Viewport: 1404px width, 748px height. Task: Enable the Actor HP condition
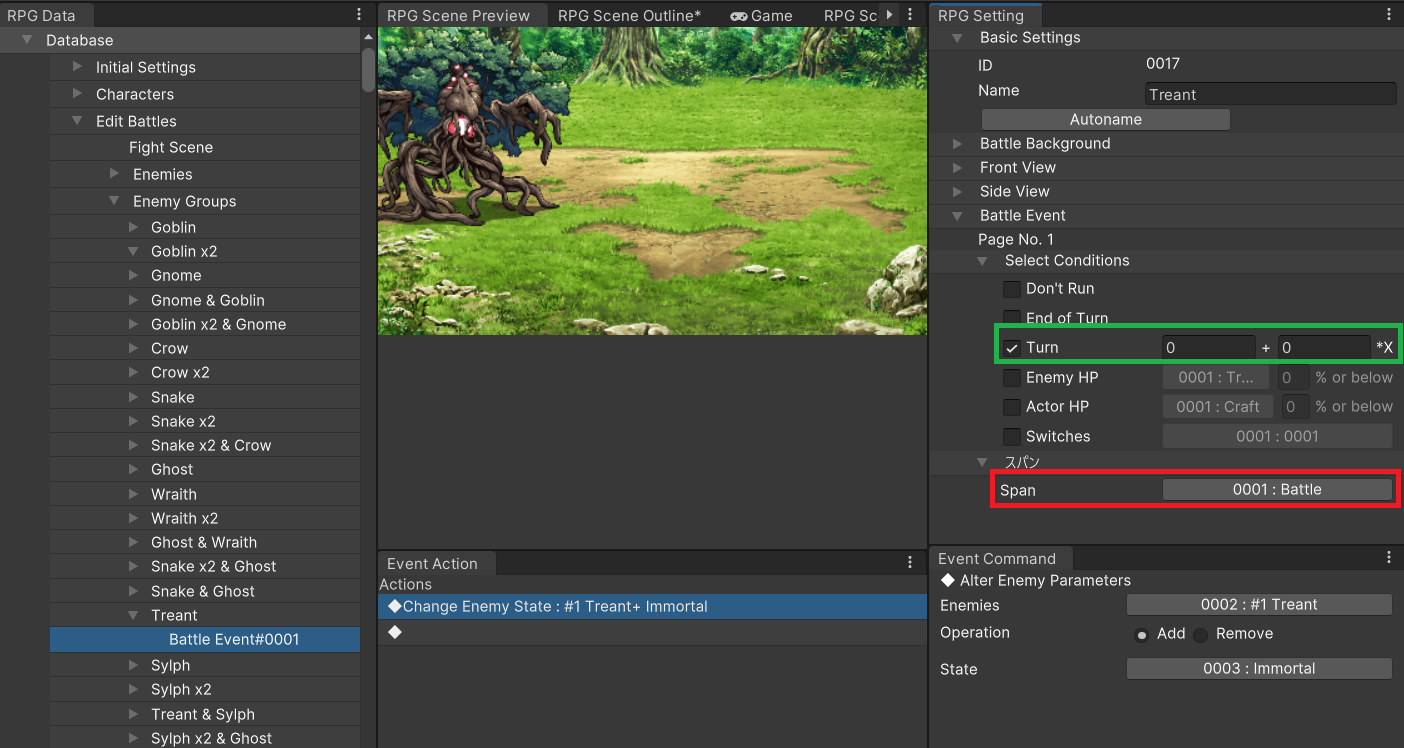point(1012,407)
